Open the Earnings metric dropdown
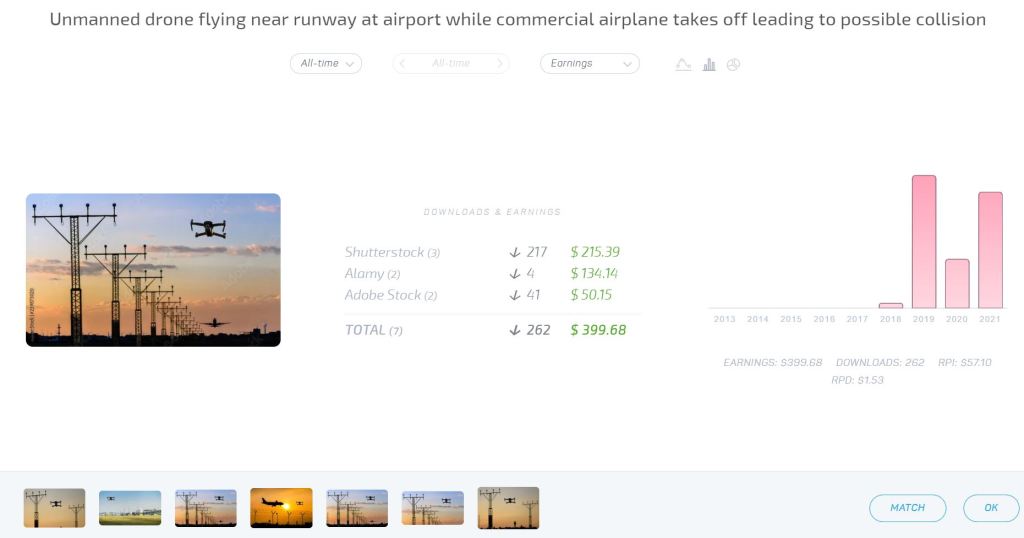Image resolution: width=1024 pixels, height=538 pixels. [x=589, y=63]
